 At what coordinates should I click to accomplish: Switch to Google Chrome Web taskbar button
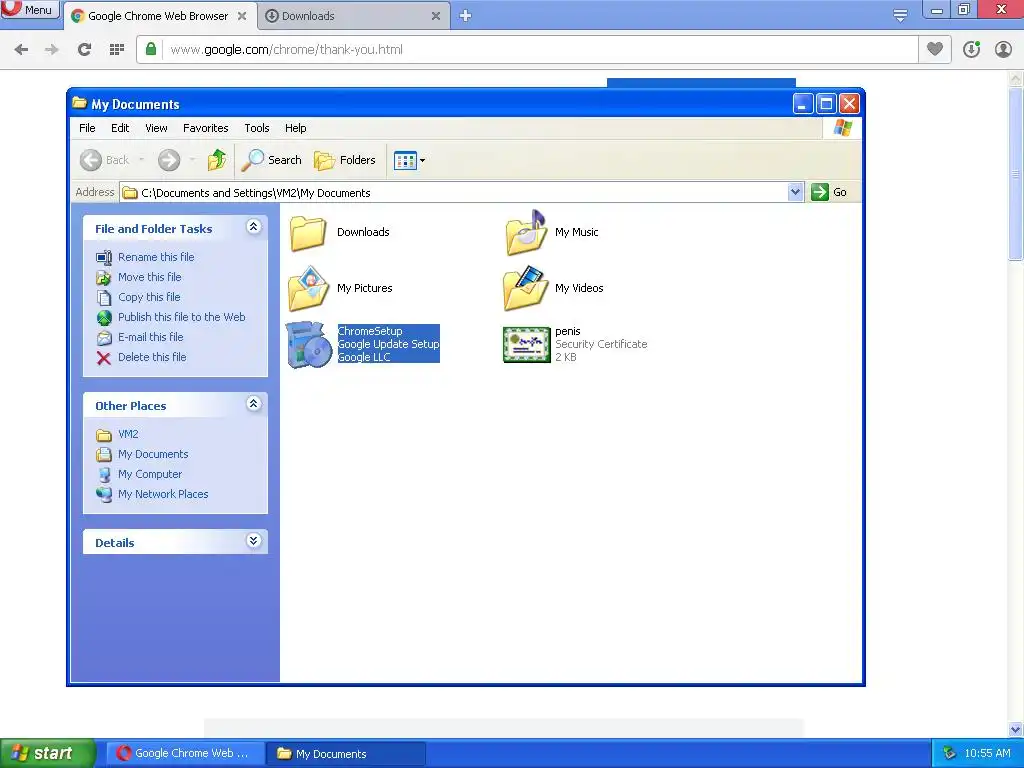tap(185, 753)
